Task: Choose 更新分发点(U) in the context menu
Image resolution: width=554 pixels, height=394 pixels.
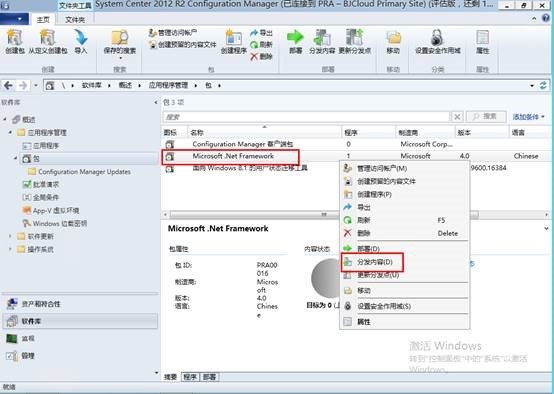Action: (x=405, y=275)
